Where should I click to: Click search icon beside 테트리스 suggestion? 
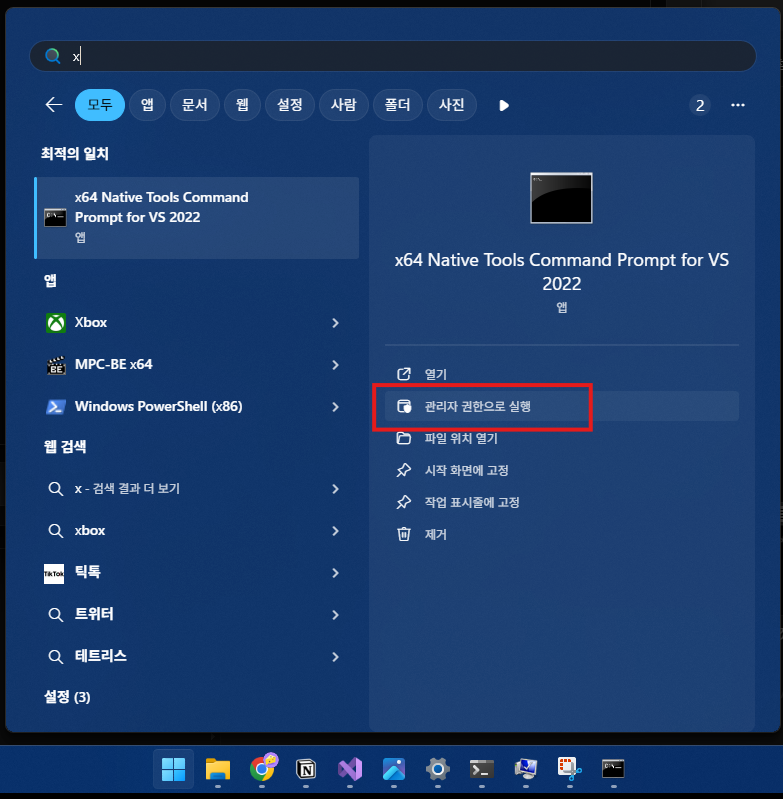pos(55,656)
